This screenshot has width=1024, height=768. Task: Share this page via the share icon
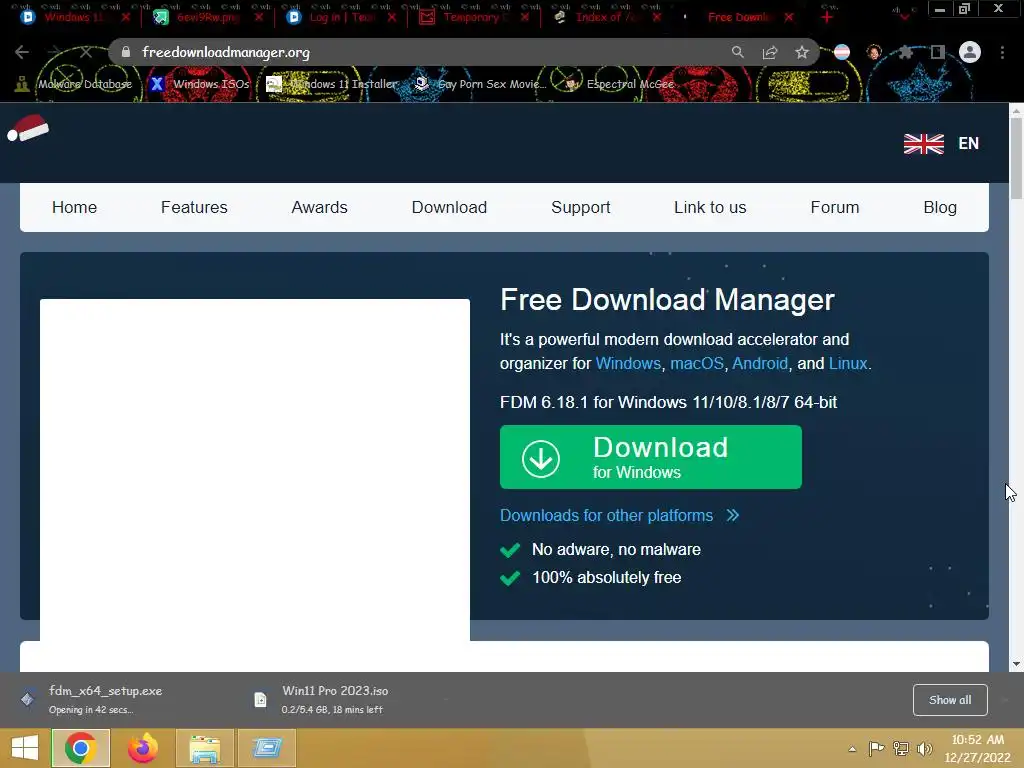(x=770, y=52)
